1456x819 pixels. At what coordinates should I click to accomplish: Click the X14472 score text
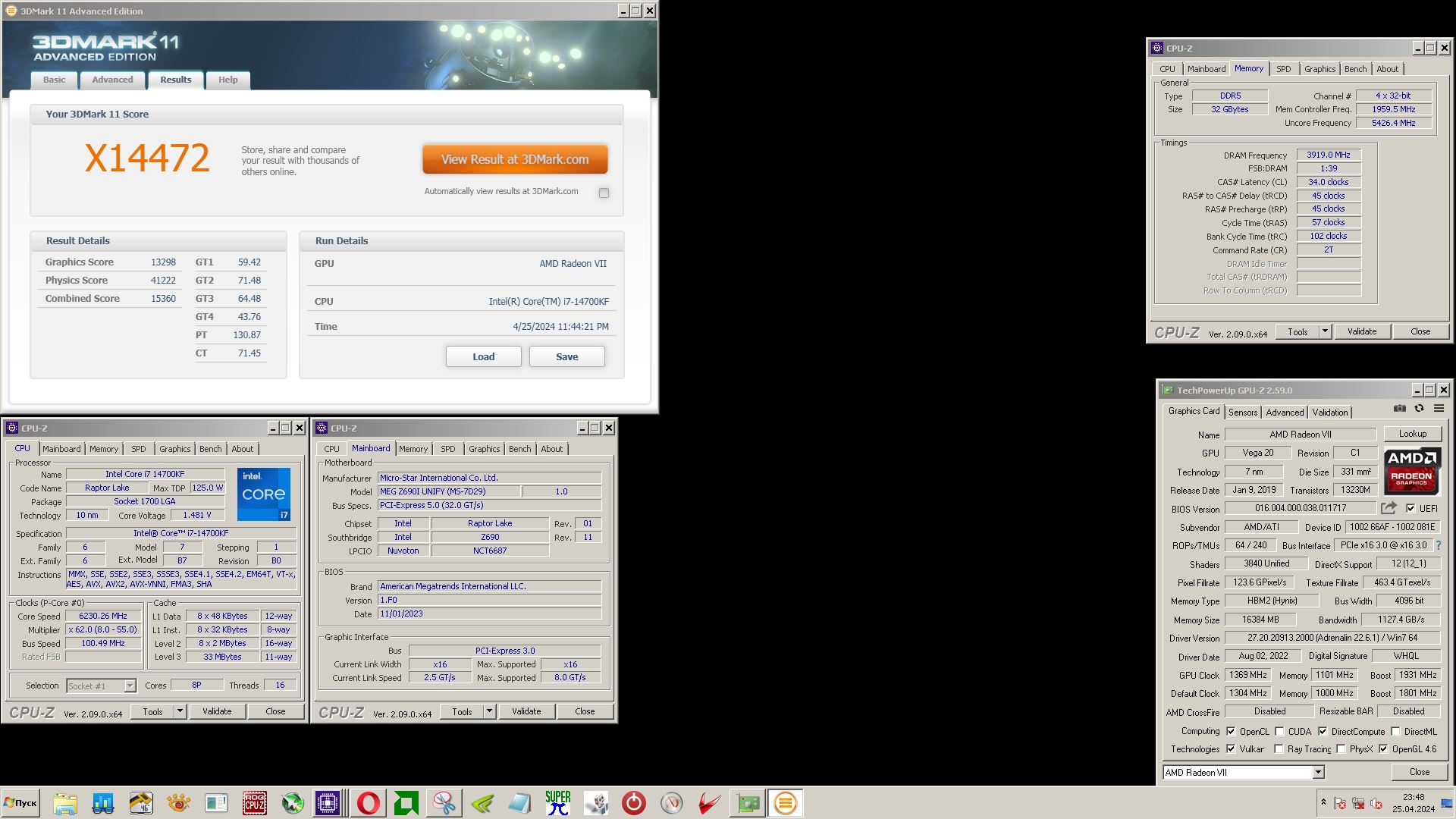[146, 158]
